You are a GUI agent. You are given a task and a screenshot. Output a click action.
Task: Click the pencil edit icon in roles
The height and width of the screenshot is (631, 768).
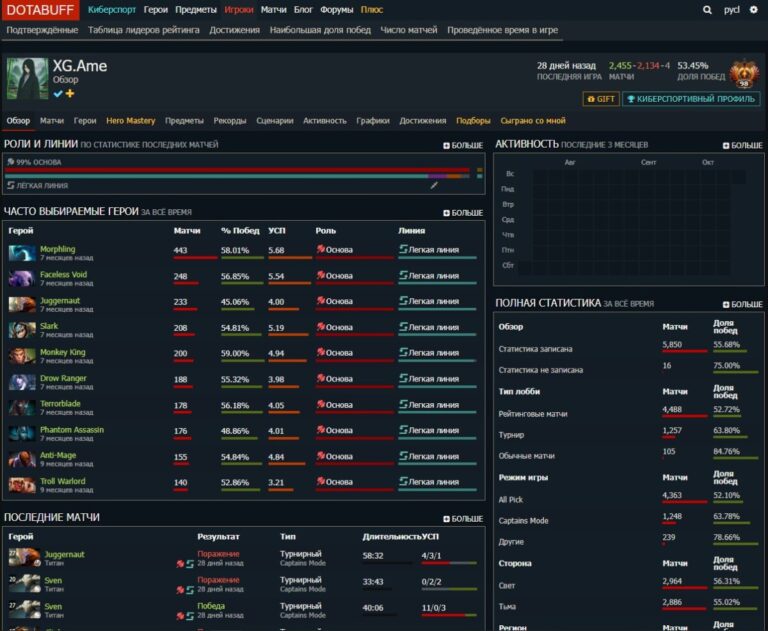(434, 185)
